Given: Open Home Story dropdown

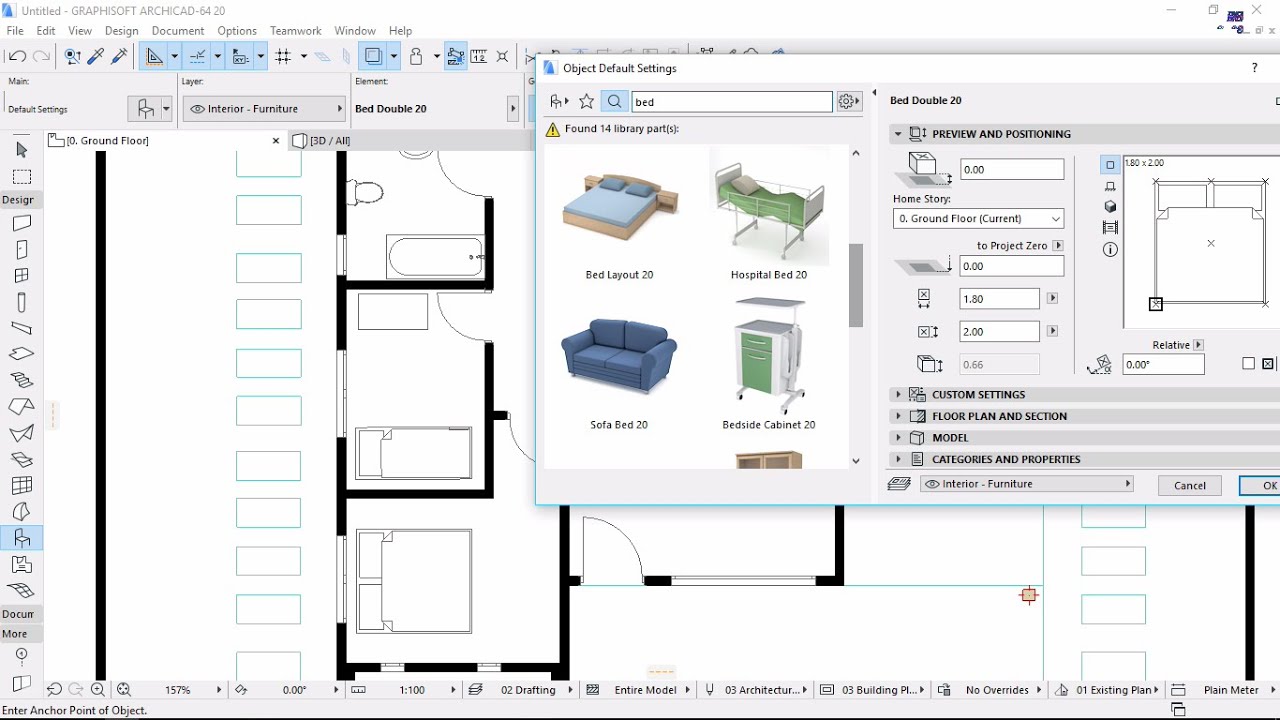Looking at the screenshot, I should (979, 218).
